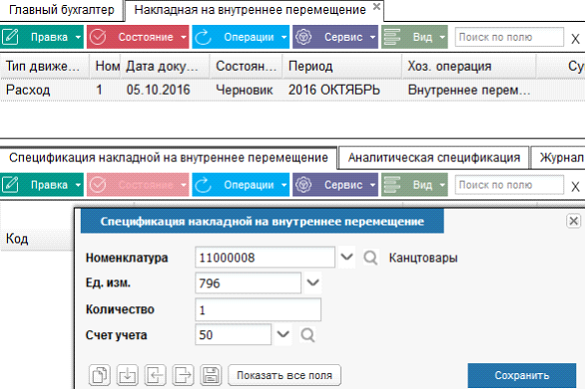Image resolution: width=585 pixels, height=390 pixels.
Task: Open the lower specification Вид menu
Action: click(414, 185)
